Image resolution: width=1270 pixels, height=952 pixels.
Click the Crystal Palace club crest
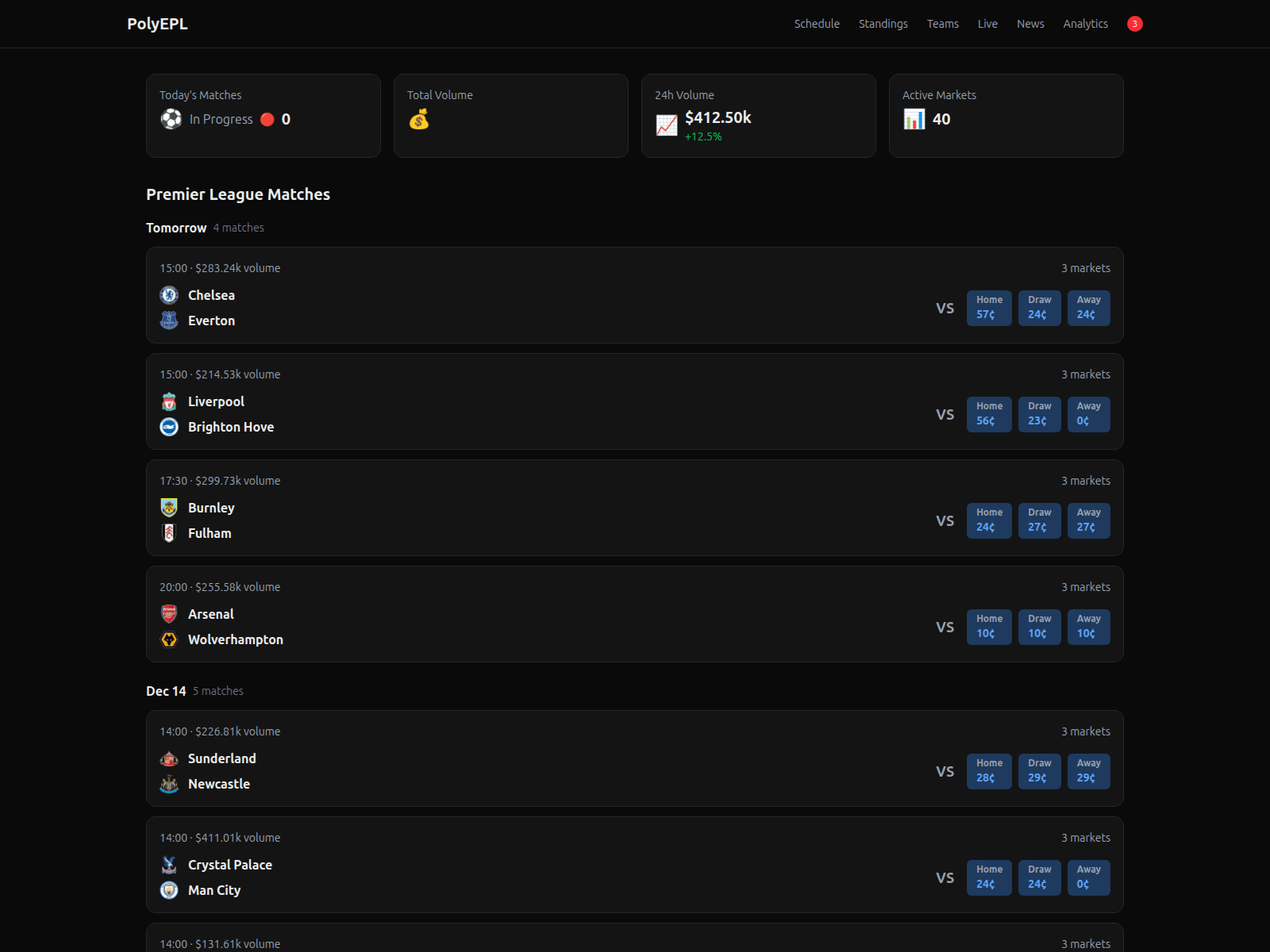click(x=169, y=865)
